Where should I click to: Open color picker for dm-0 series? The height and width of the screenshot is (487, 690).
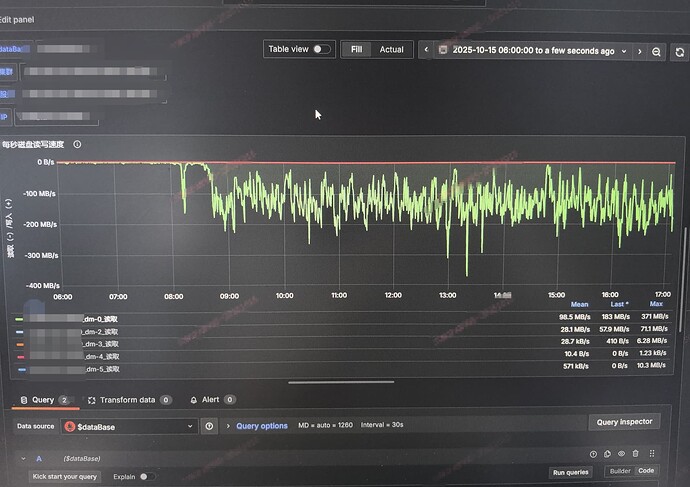point(19,319)
